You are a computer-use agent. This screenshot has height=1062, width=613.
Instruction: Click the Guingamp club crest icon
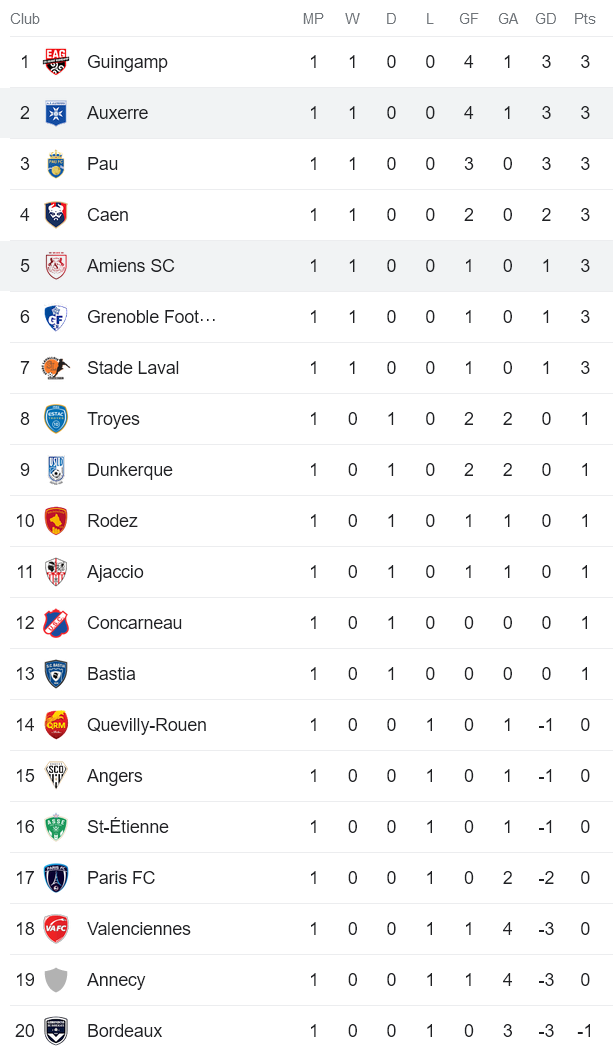pyautogui.click(x=56, y=62)
